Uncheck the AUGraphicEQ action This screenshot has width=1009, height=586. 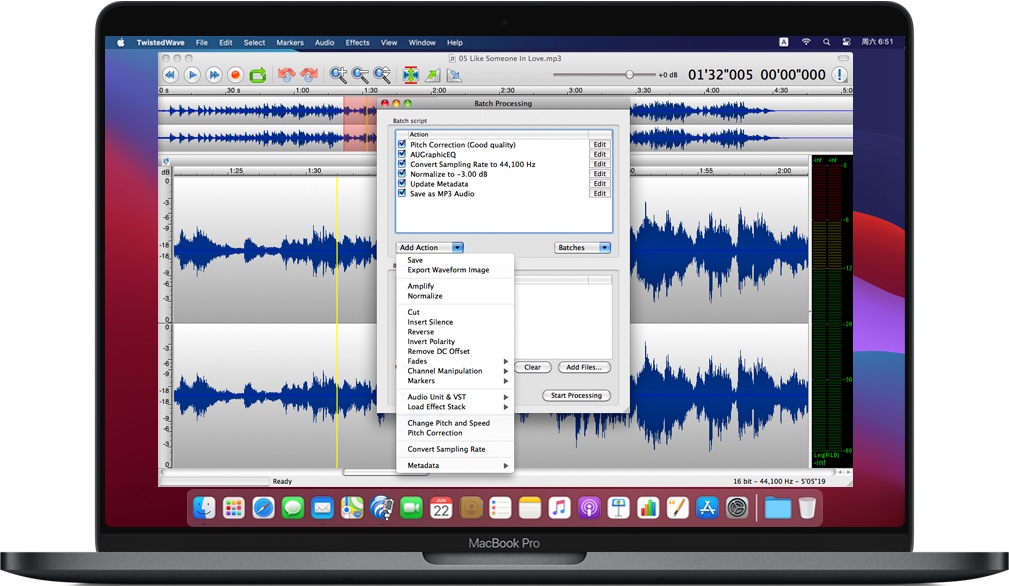click(x=401, y=154)
